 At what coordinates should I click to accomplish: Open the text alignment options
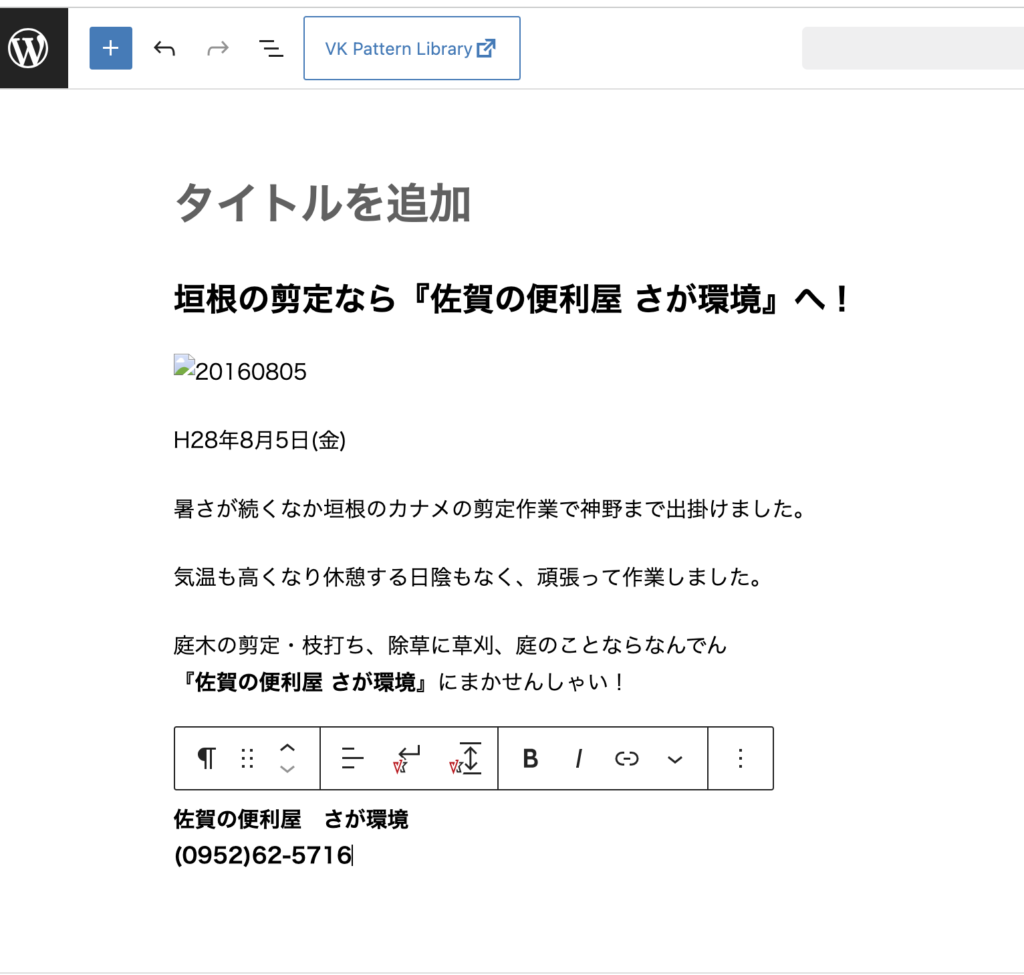pos(352,758)
